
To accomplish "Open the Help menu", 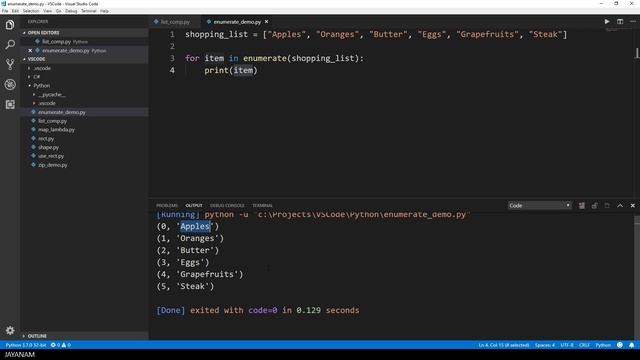I will tap(104, 11).
